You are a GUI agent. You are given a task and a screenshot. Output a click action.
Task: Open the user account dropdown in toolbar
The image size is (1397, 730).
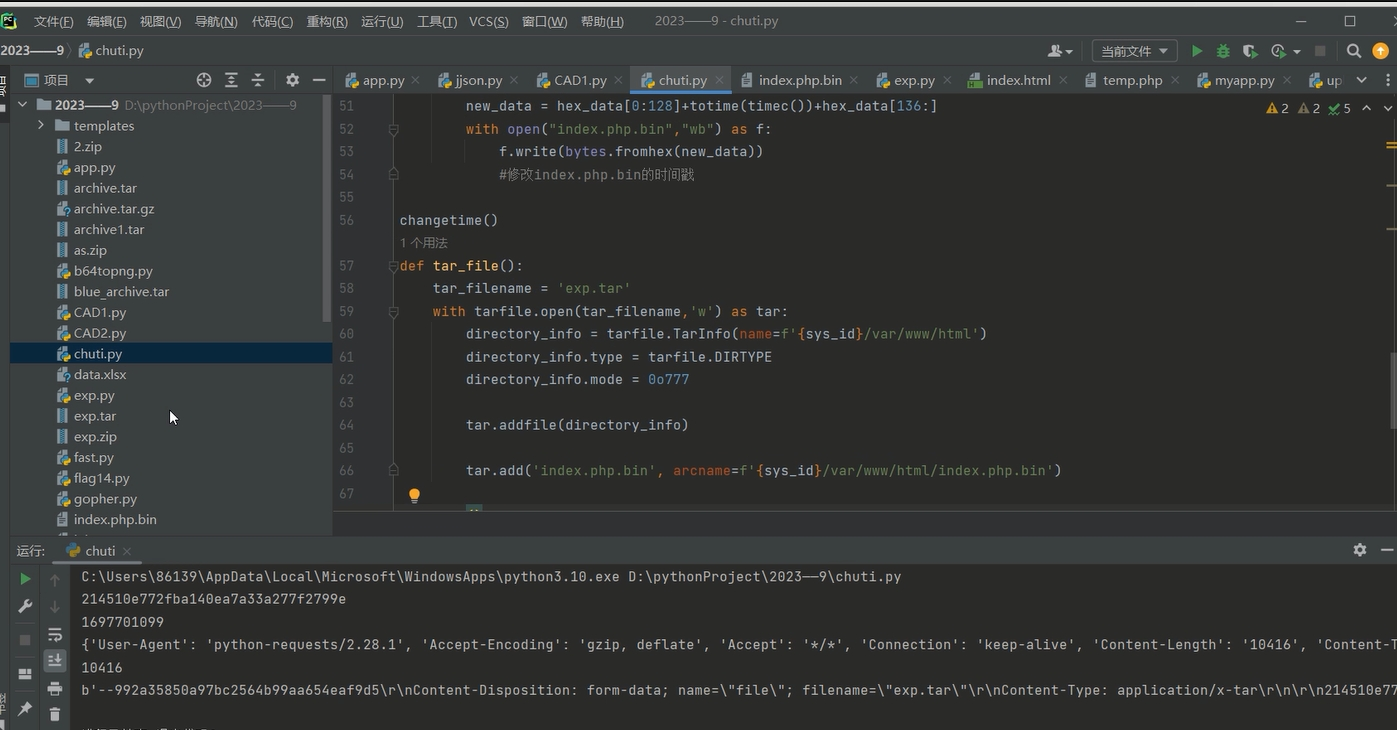tap(1060, 51)
